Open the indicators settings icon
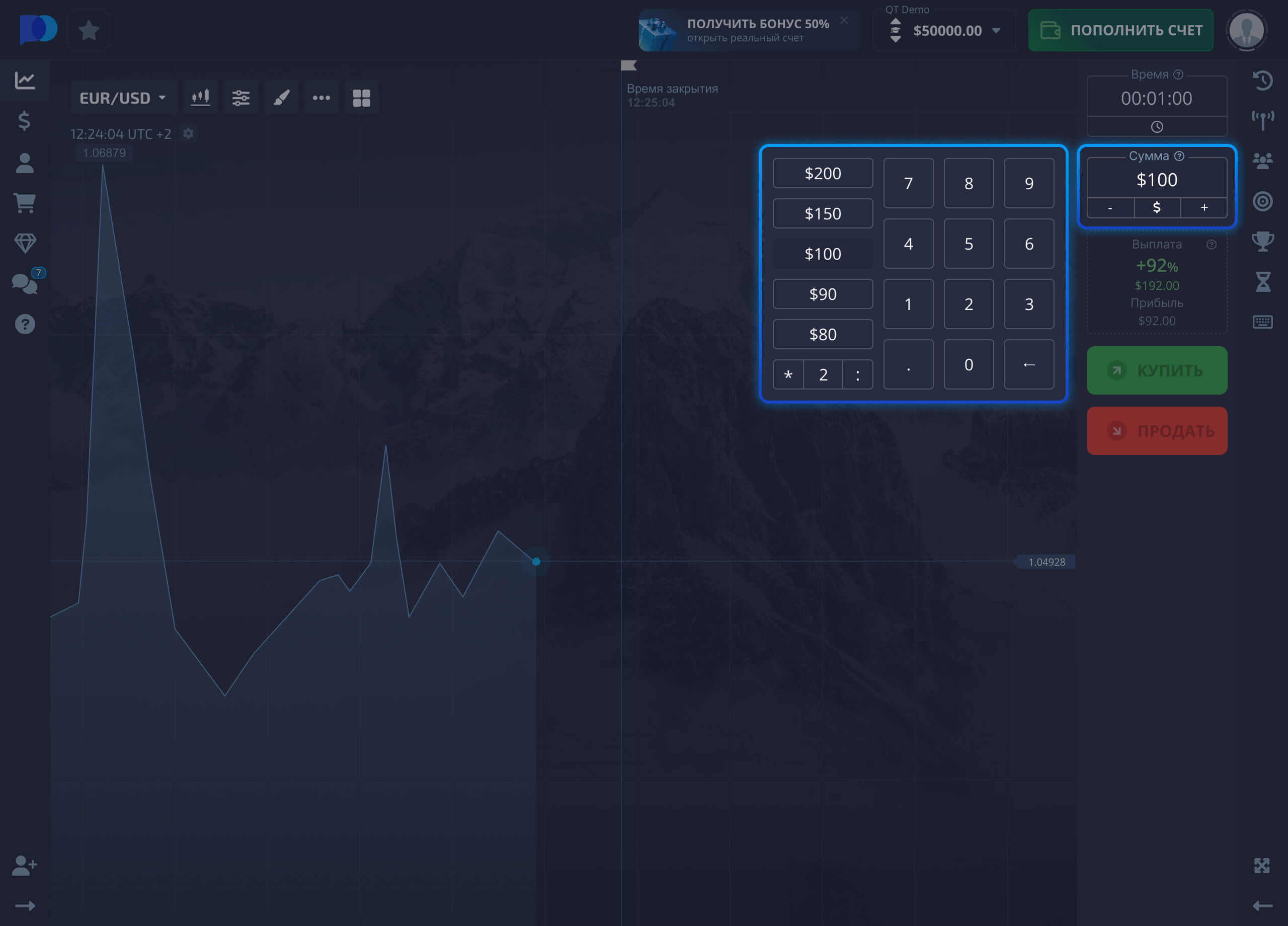Screen dimensions: 1288x926 tap(241, 97)
